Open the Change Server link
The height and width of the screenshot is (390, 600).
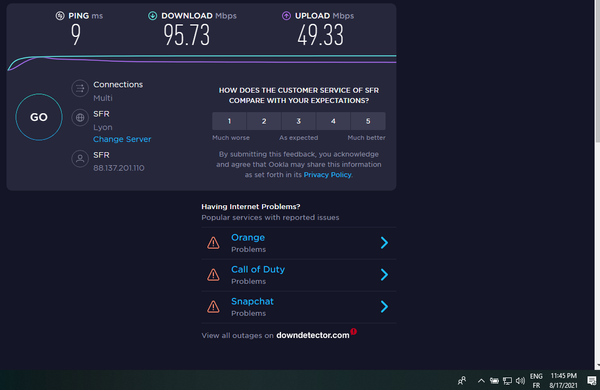[x=122, y=139]
